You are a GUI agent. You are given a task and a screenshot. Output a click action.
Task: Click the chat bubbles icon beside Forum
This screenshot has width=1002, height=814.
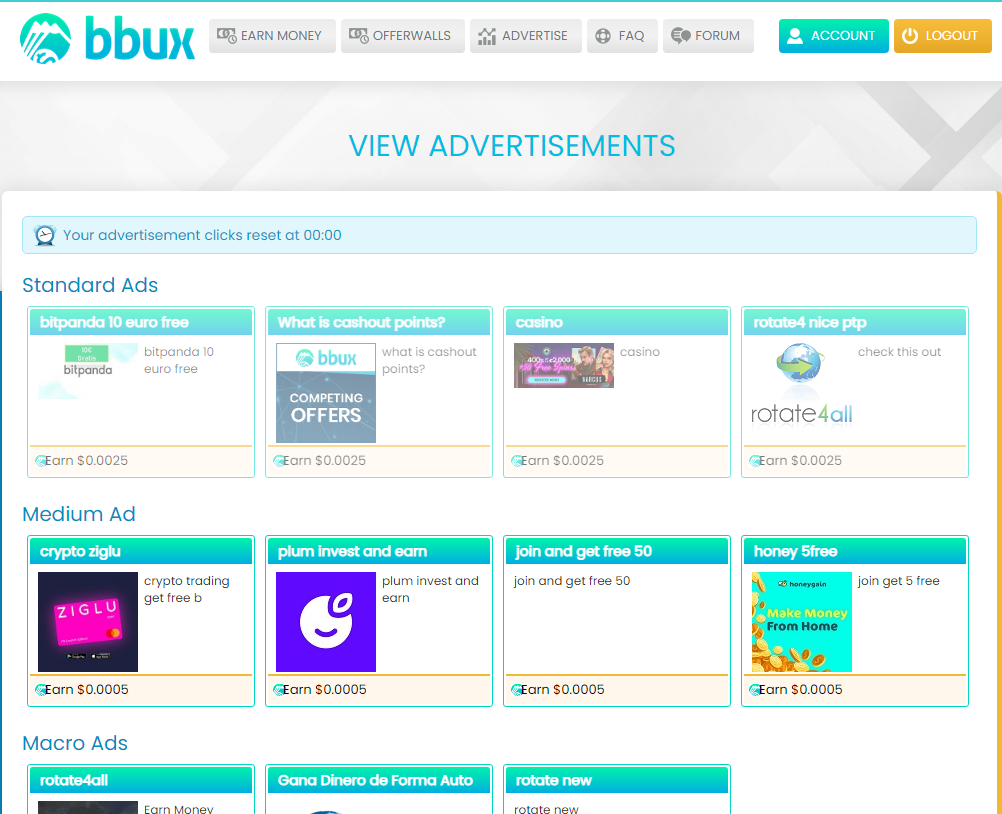pos(681,36)
